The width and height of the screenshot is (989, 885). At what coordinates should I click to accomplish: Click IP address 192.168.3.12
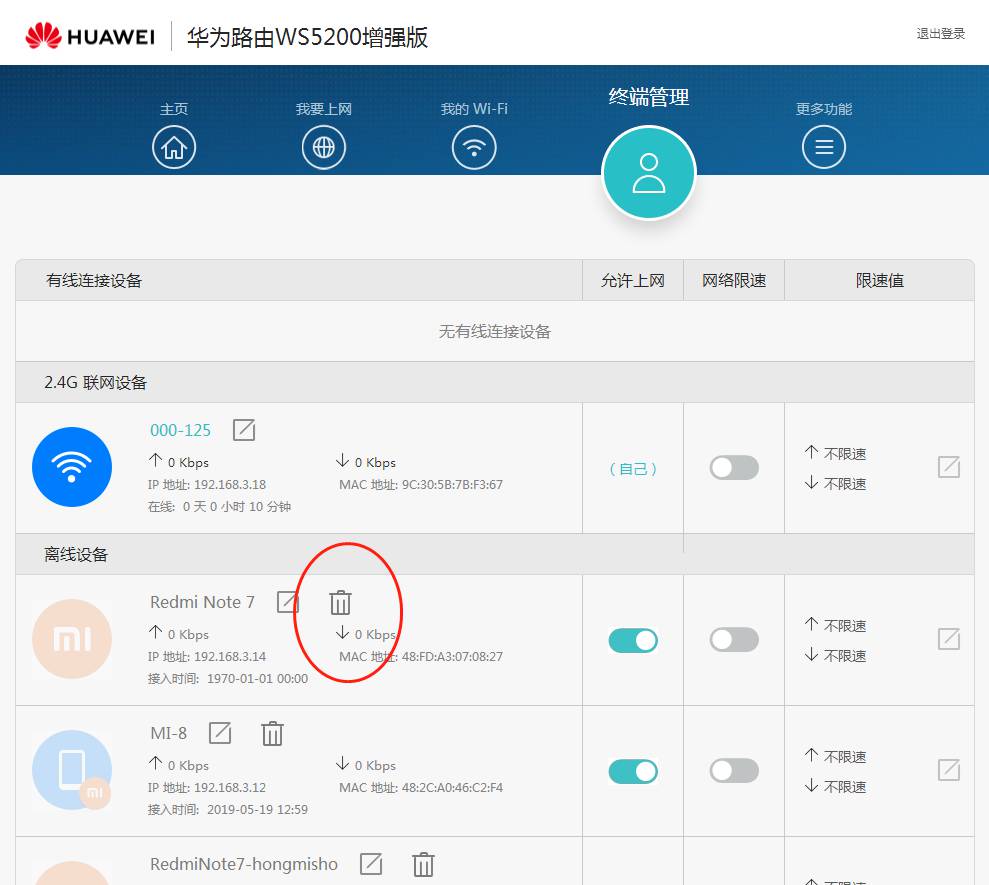230,788
